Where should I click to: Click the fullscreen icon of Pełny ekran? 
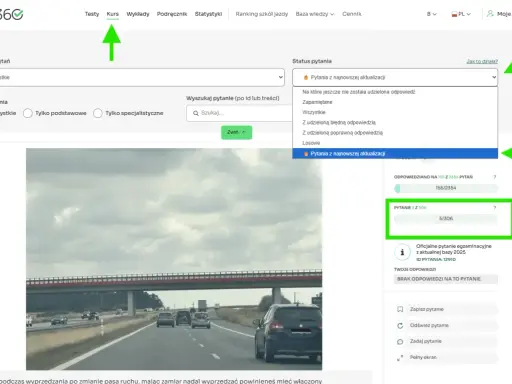[x=400, y=358]
